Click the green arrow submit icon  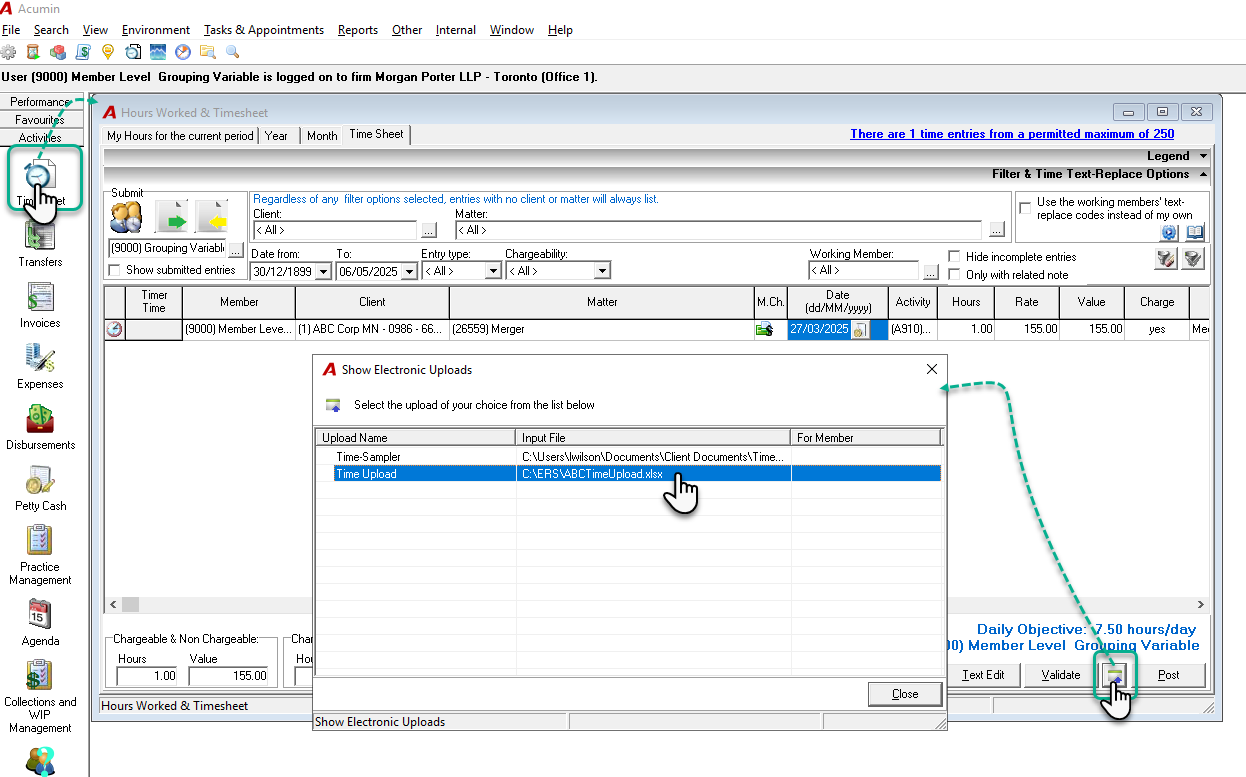[171, 217]
